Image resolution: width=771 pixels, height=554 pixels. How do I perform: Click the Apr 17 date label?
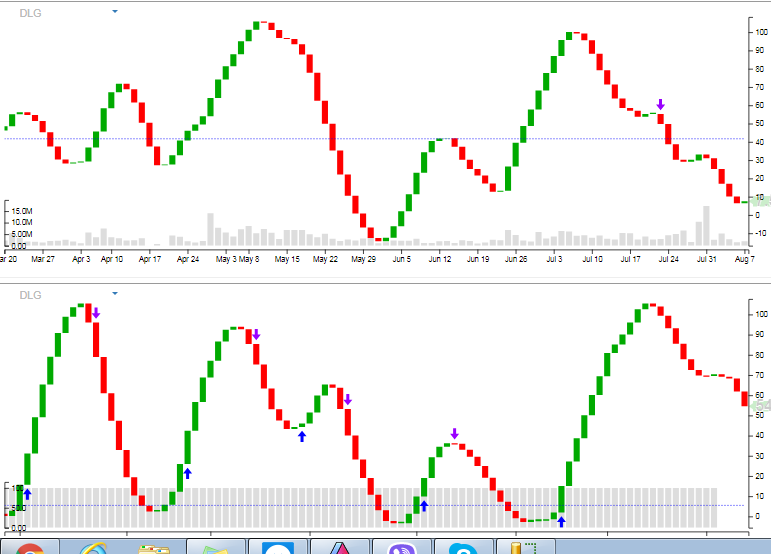tap(150, 259)
